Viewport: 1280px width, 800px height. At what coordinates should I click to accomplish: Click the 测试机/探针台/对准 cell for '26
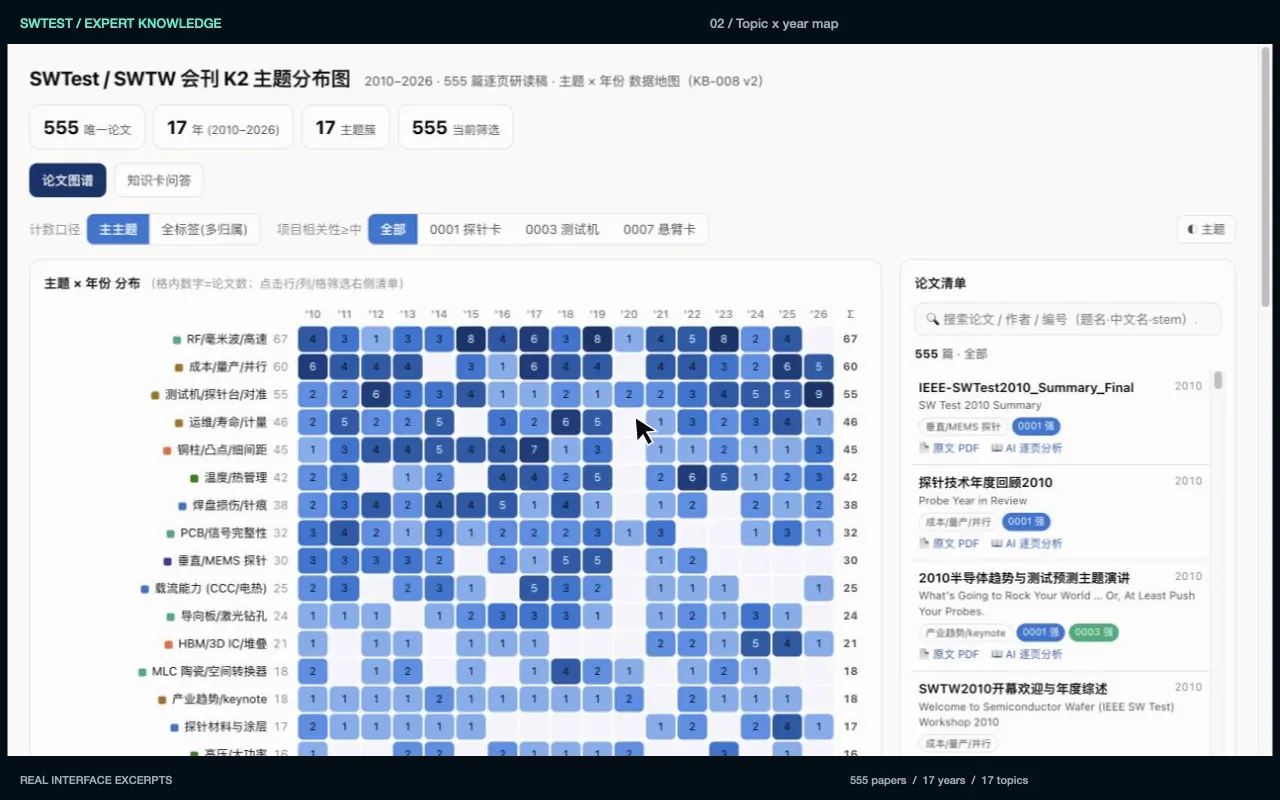pyautogui.click(x=819, y=394)
